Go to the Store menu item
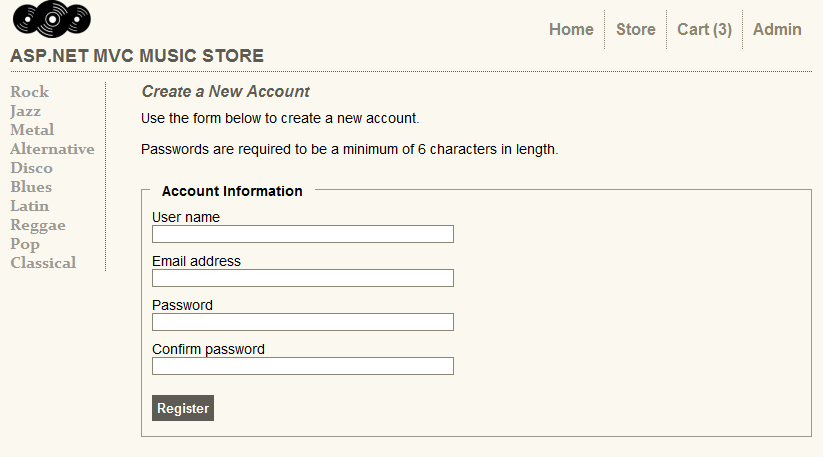This screenshot has height=457, width=823. point(635,30)
